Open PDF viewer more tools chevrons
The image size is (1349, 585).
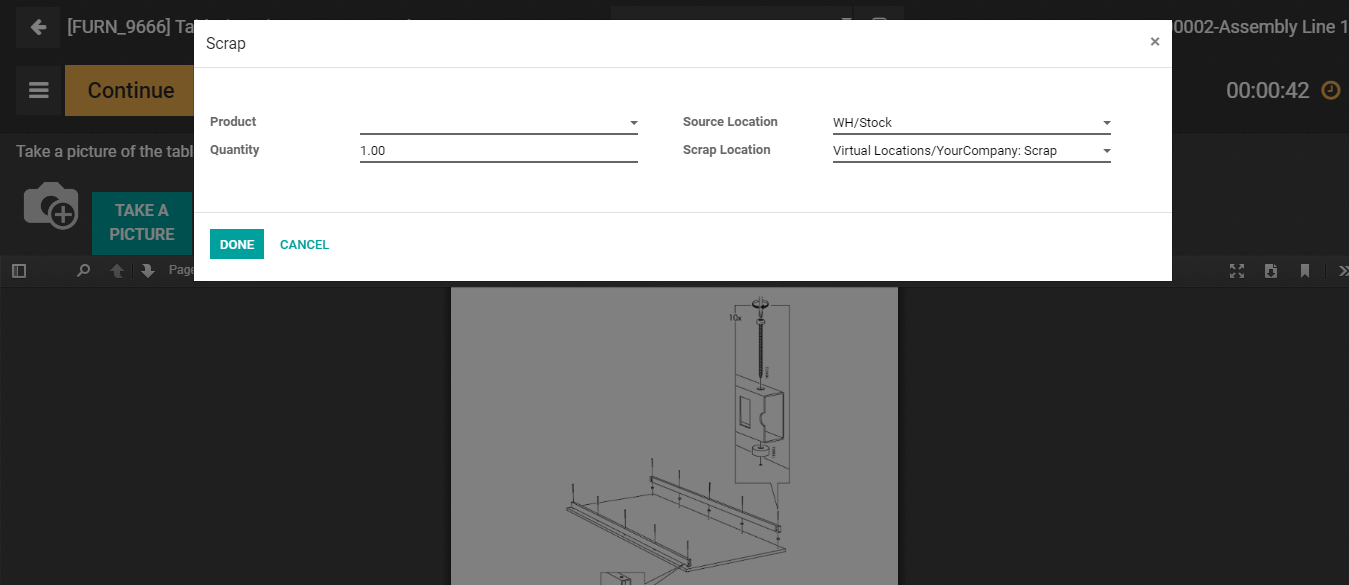pos(1342,271)
